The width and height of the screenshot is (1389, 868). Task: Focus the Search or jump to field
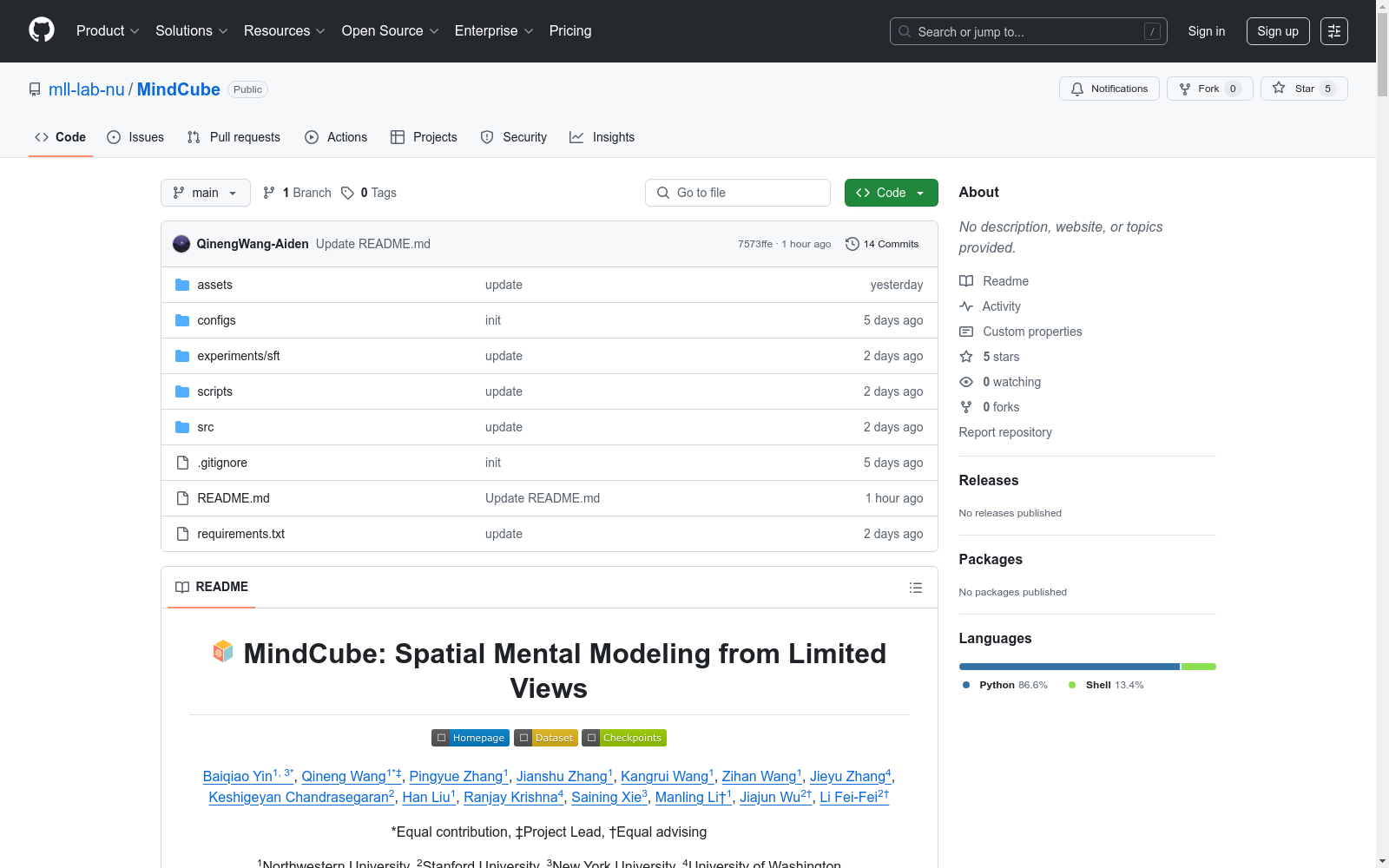coord(1029,31)
